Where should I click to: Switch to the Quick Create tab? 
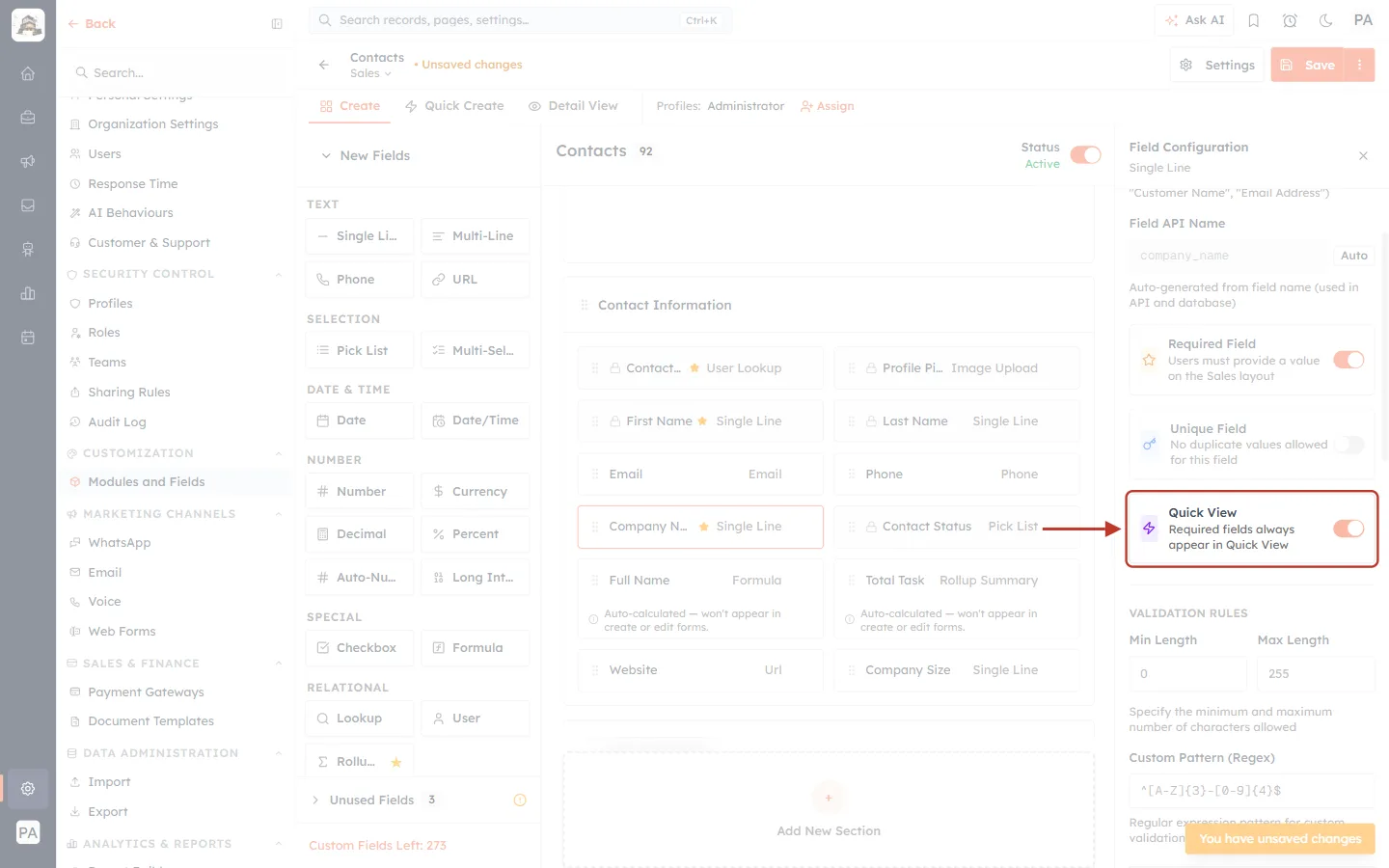coord(454,106)
